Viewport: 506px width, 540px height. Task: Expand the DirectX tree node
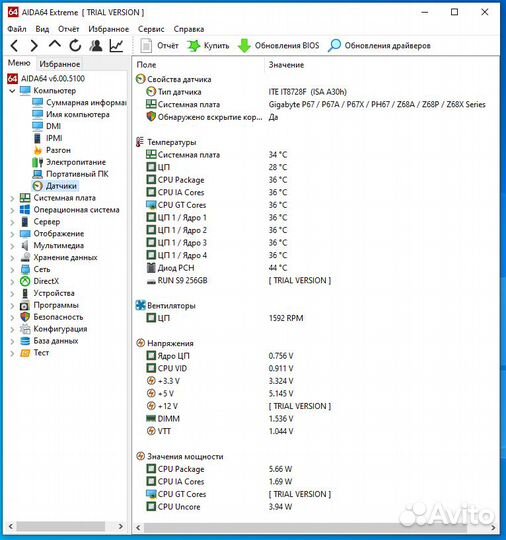(x=12, y=282)
